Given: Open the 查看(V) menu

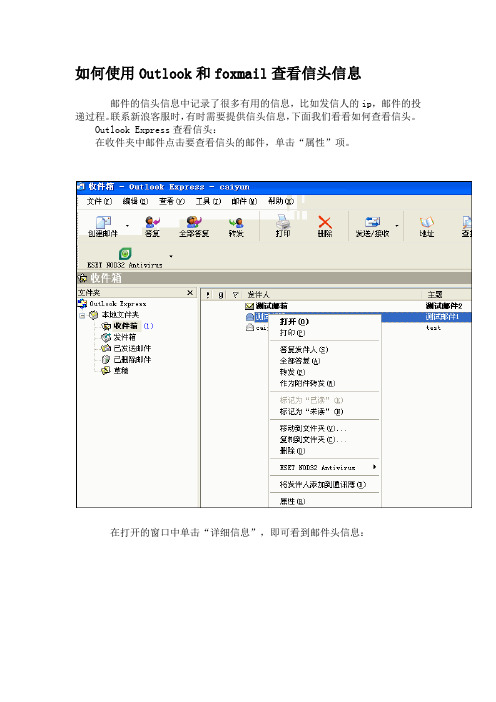Looking at the screenshot, I should tap(172, 201).
